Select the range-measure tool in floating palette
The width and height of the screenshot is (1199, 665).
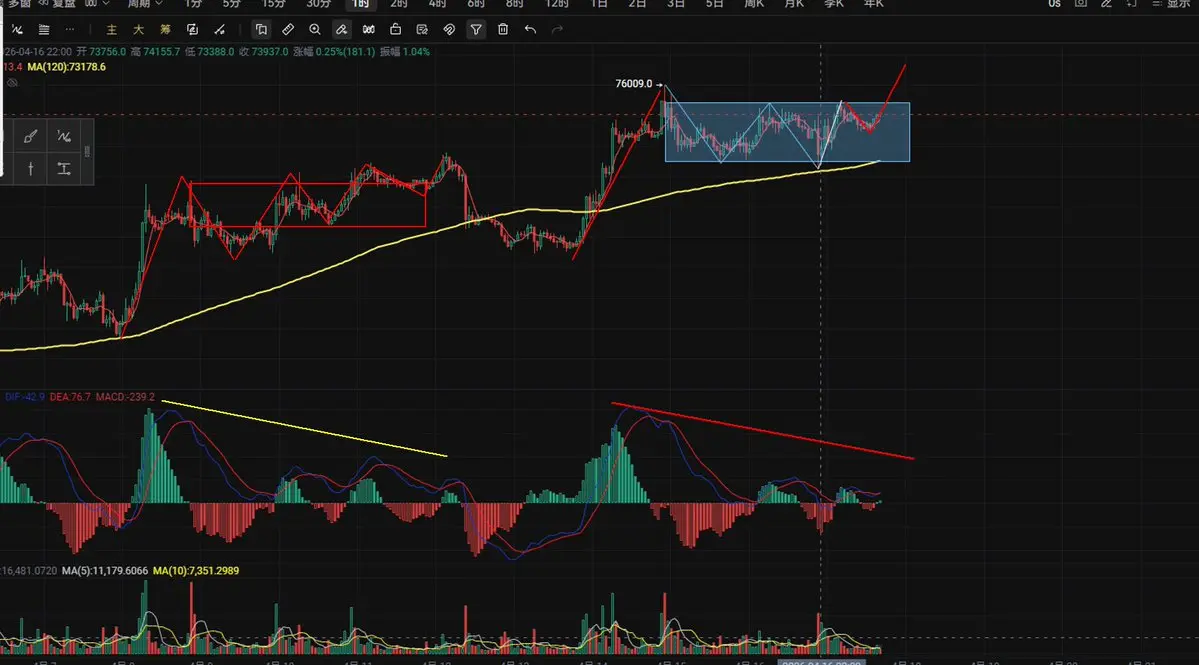tap(64, 169)
